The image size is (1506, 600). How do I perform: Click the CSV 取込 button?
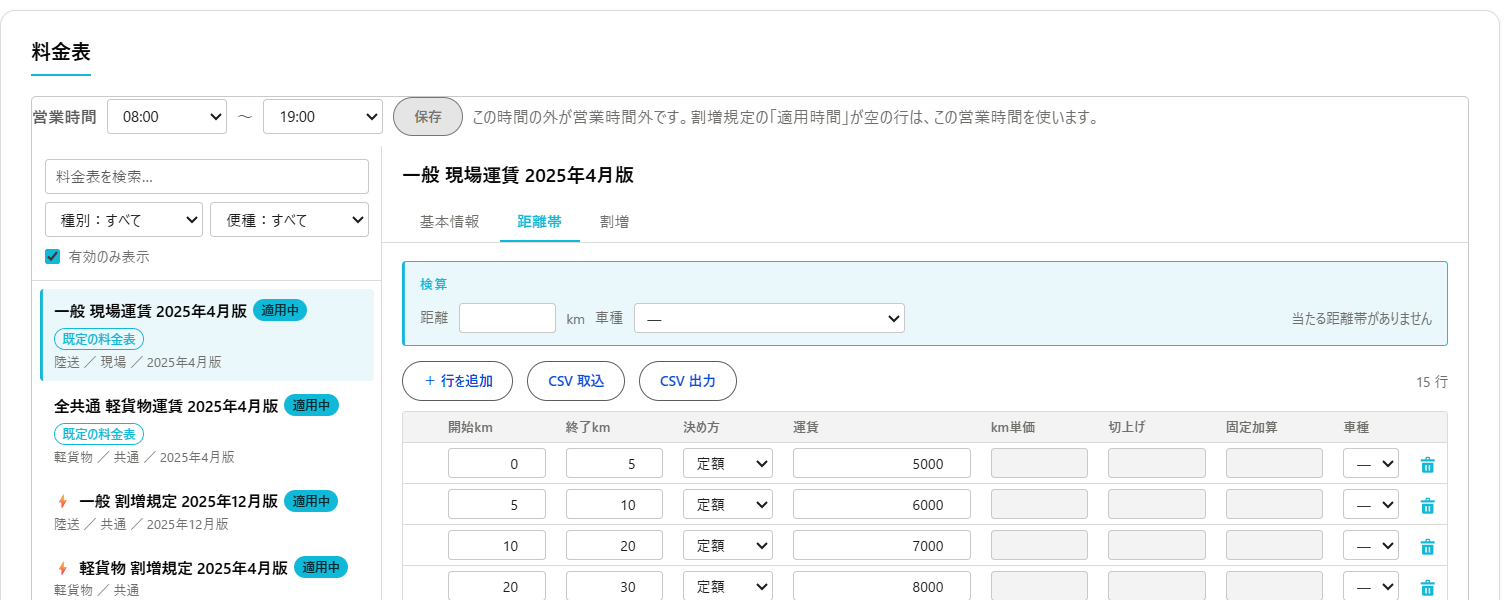click(576, 381)
